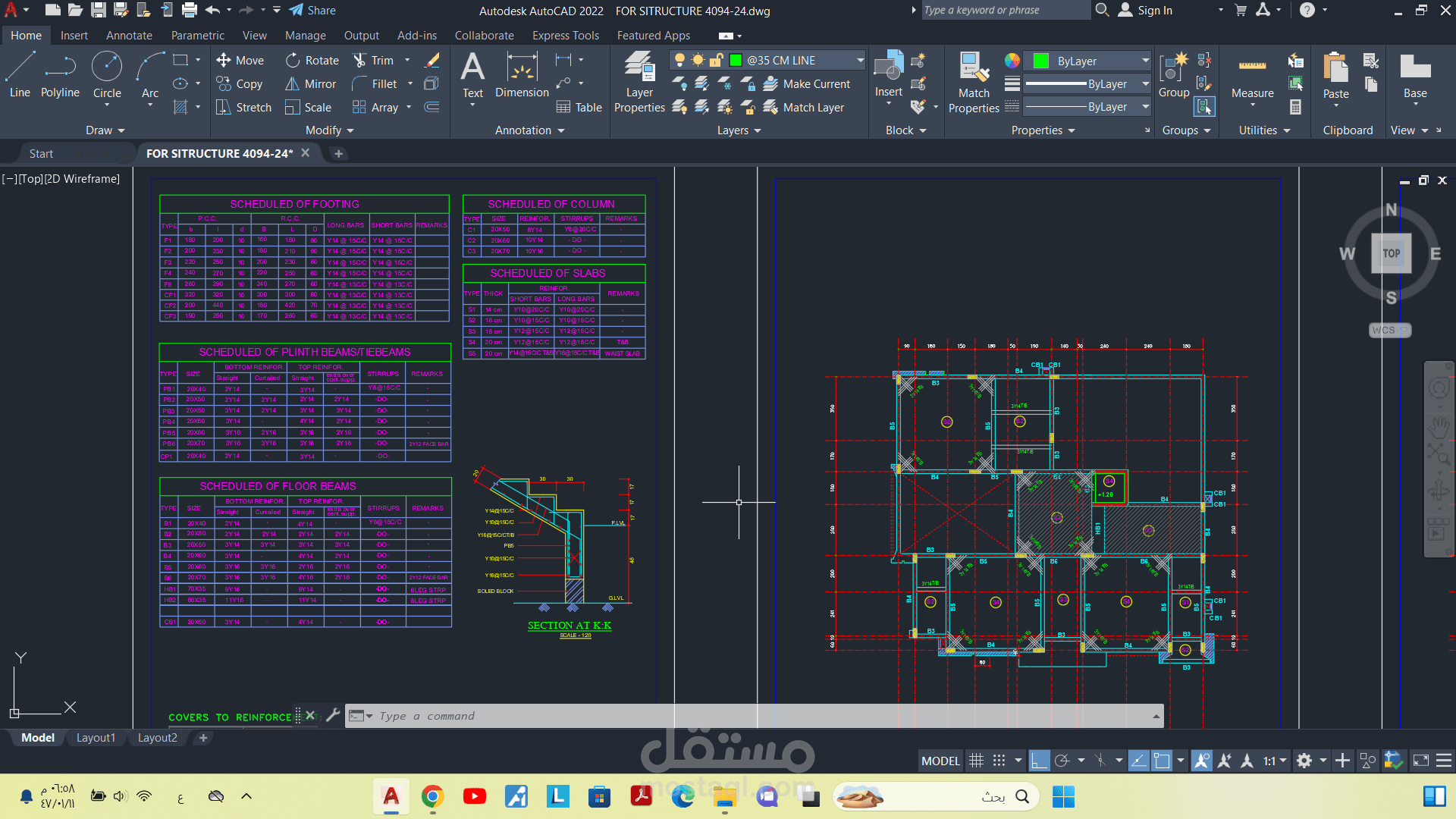
Task: Click the Copy tool in Modify
Action: coord(239,84)
